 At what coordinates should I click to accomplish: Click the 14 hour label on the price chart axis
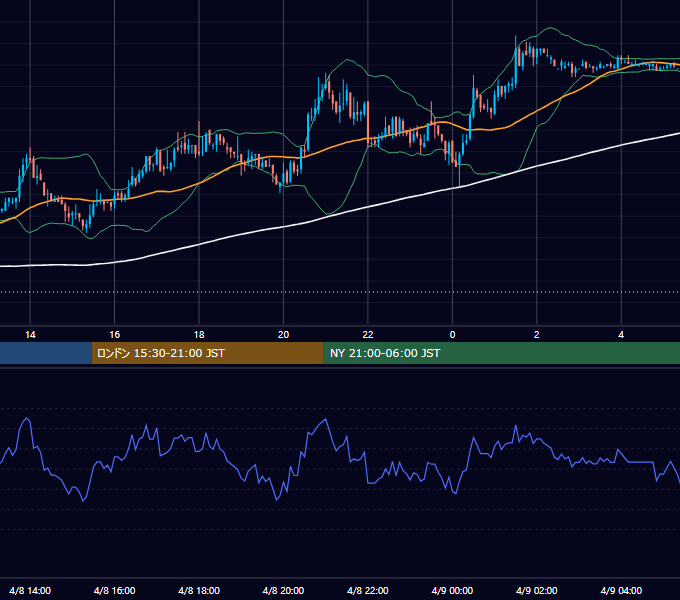[30, 335]
